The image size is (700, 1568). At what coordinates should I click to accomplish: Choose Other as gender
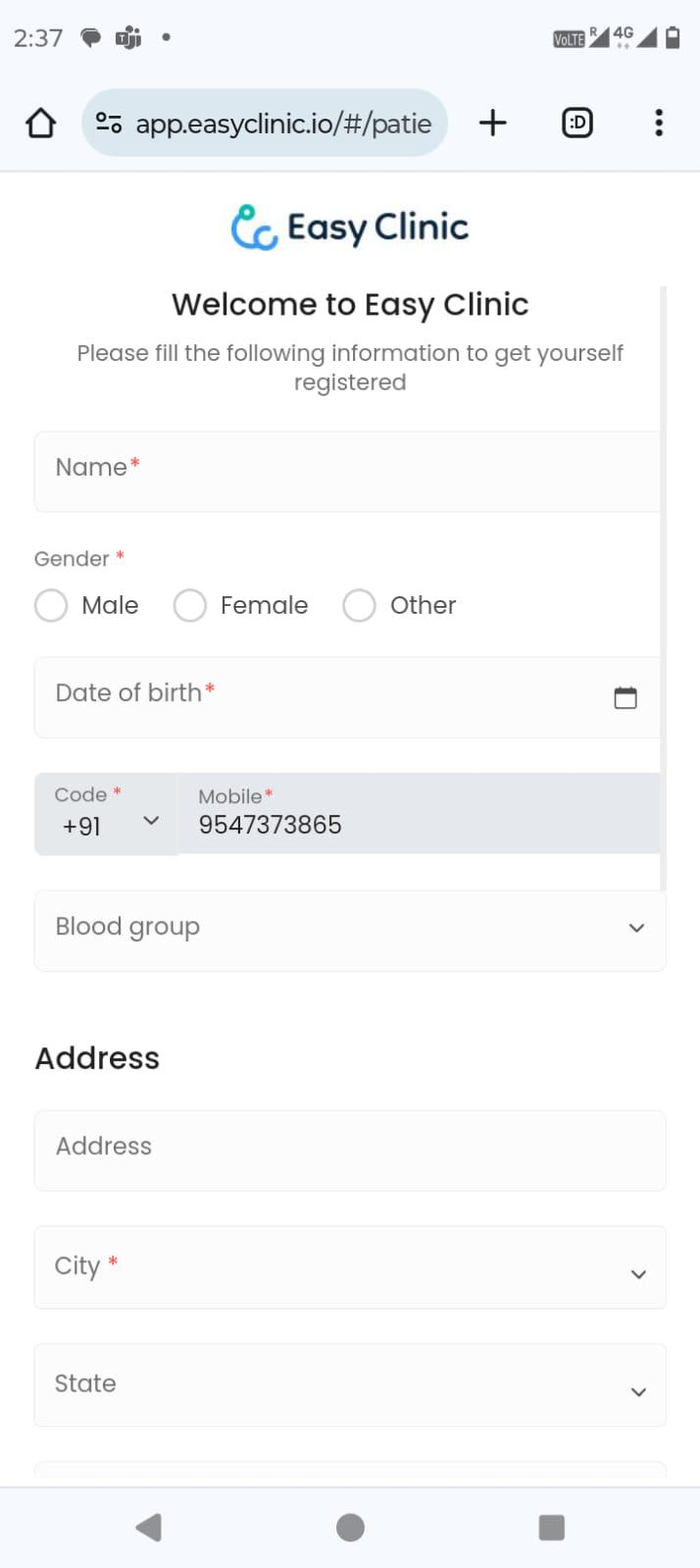pos(359,605)
